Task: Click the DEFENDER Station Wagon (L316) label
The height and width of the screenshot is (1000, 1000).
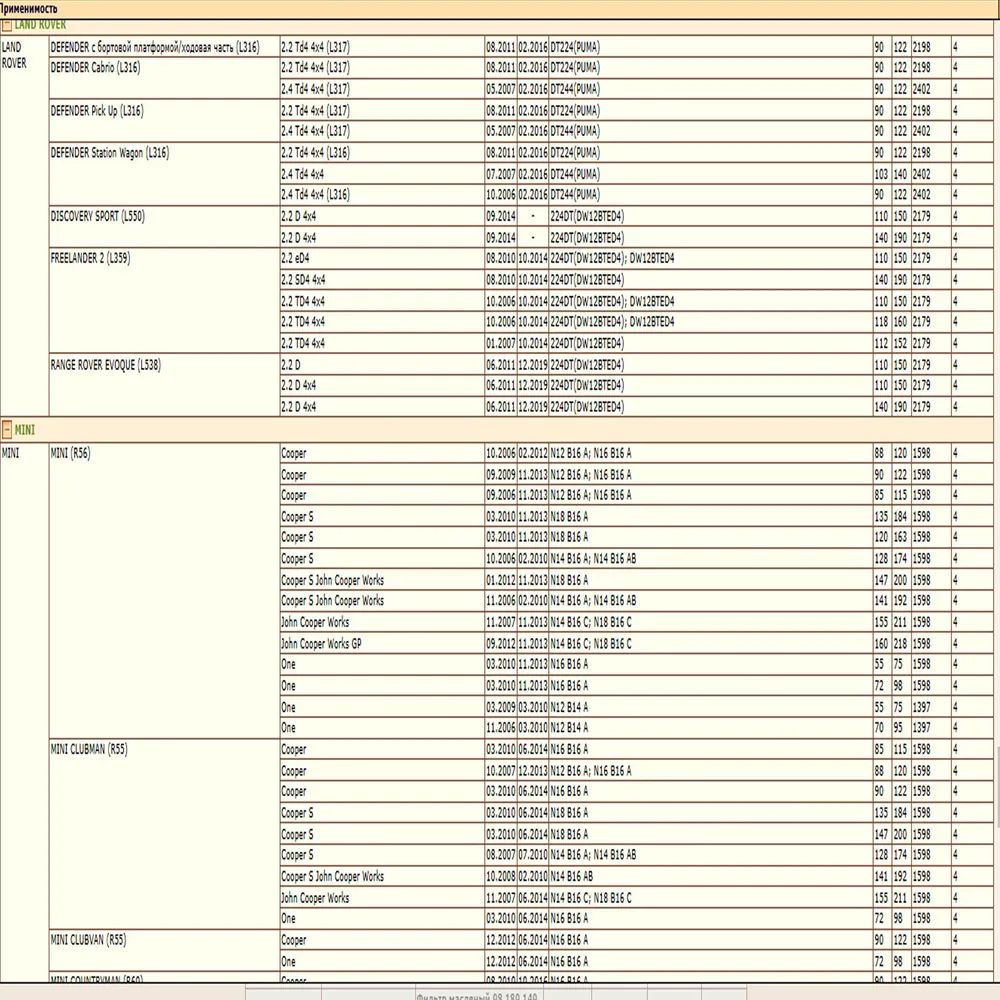Action: coord(115,153)
